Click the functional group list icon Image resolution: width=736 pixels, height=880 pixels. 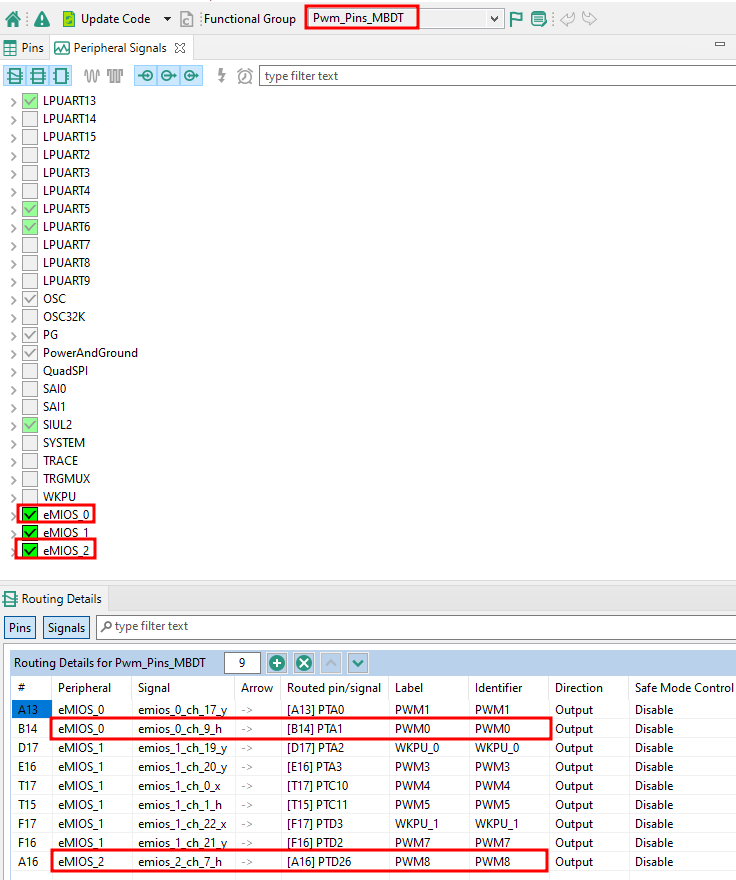[x=538, y=19]
